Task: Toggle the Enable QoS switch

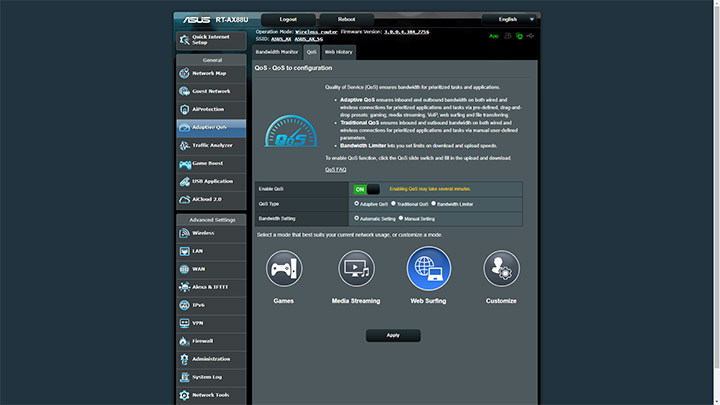Action: click(x=366, y=189)
